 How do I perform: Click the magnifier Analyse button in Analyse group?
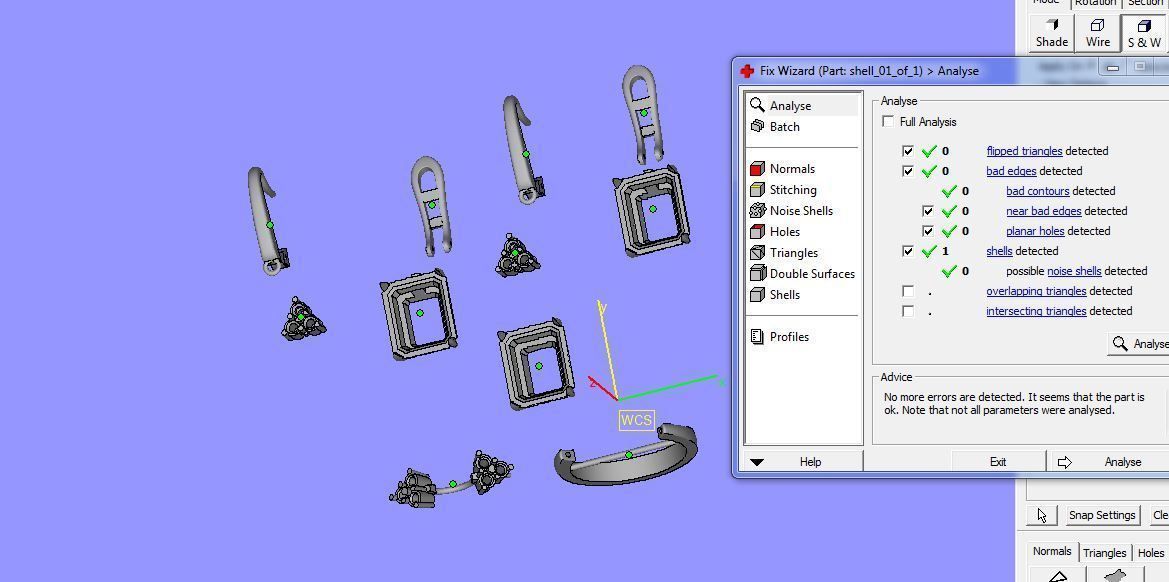[x=1139, y=344]
